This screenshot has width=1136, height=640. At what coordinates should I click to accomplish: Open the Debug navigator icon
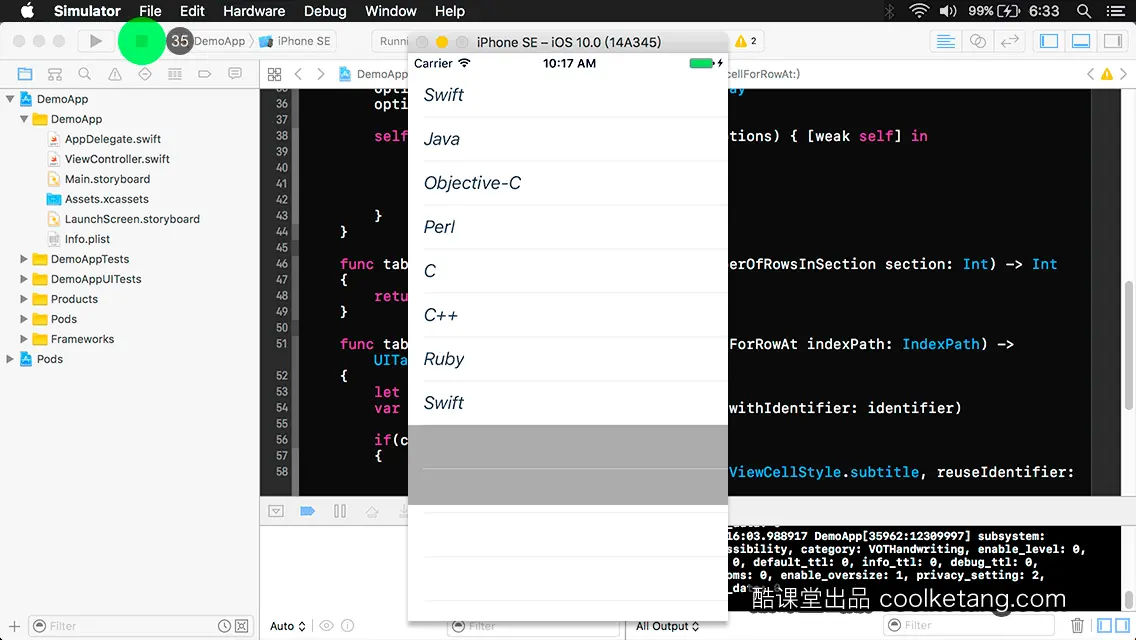175,74
